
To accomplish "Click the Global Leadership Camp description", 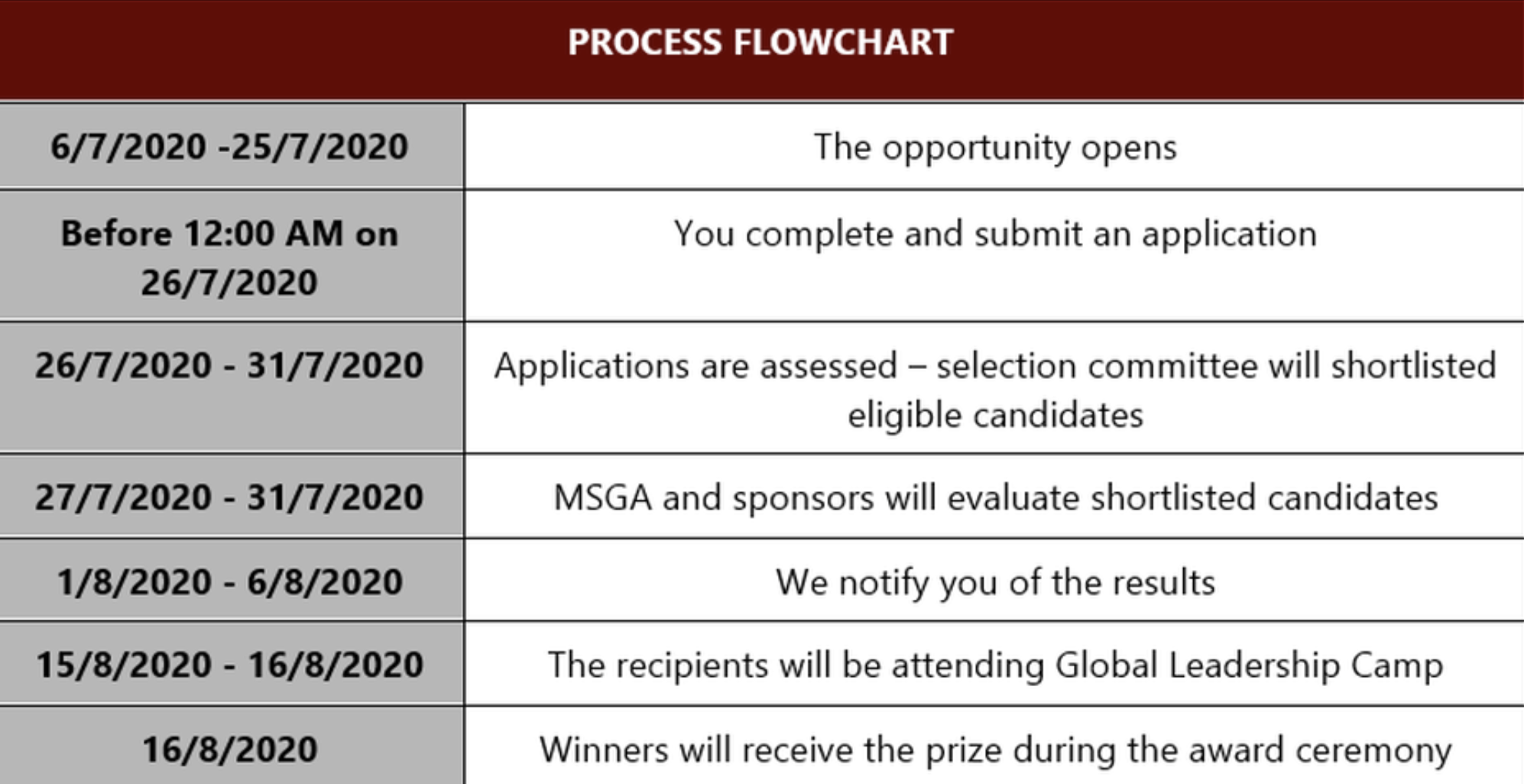I will (995, 665).
